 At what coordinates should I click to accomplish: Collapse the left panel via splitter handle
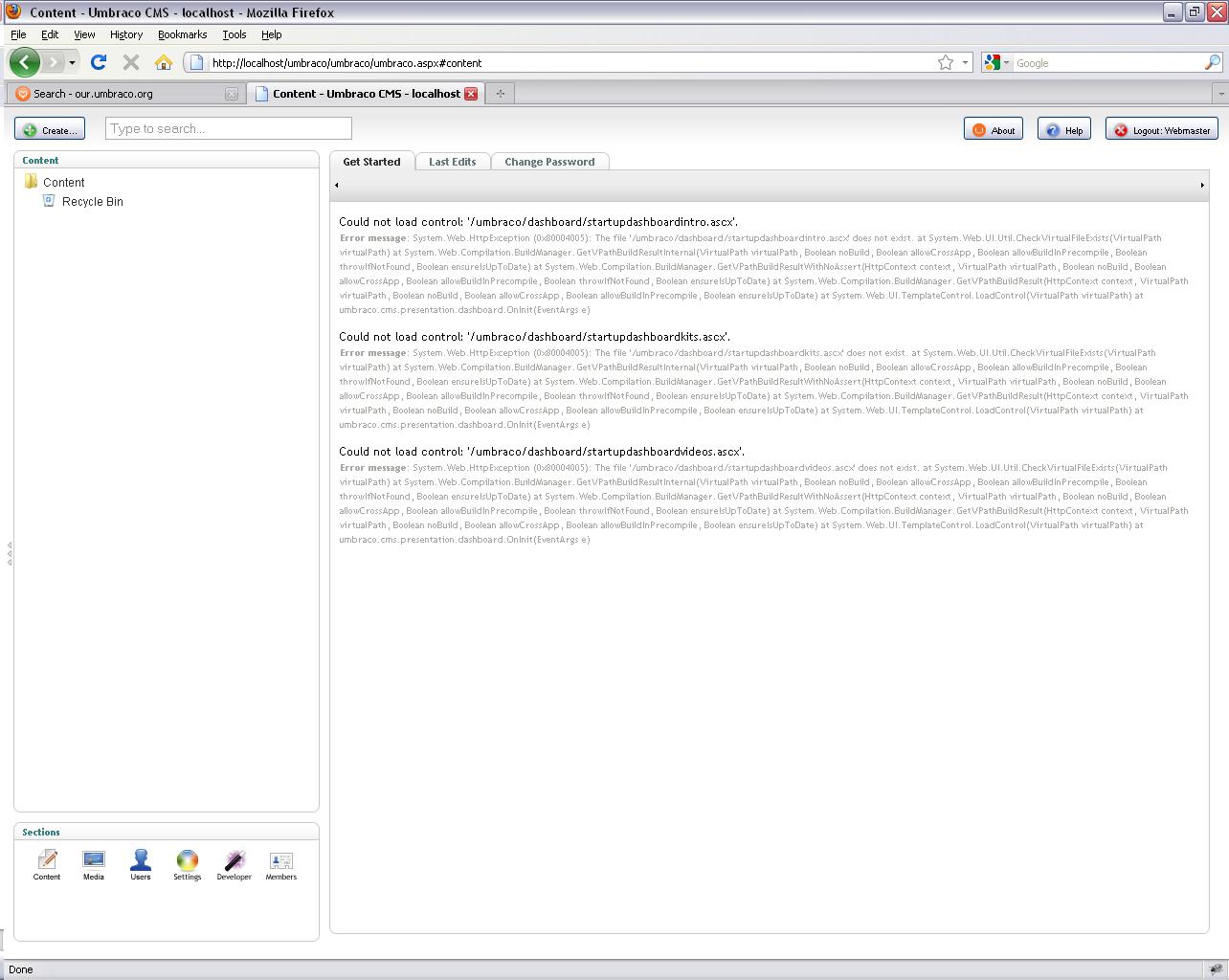click(x=9, y=553)
